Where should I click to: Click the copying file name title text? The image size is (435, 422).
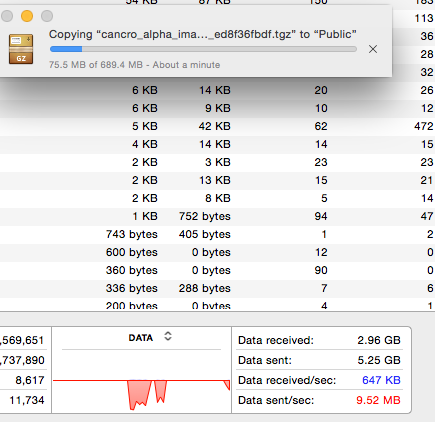(203, 34)
